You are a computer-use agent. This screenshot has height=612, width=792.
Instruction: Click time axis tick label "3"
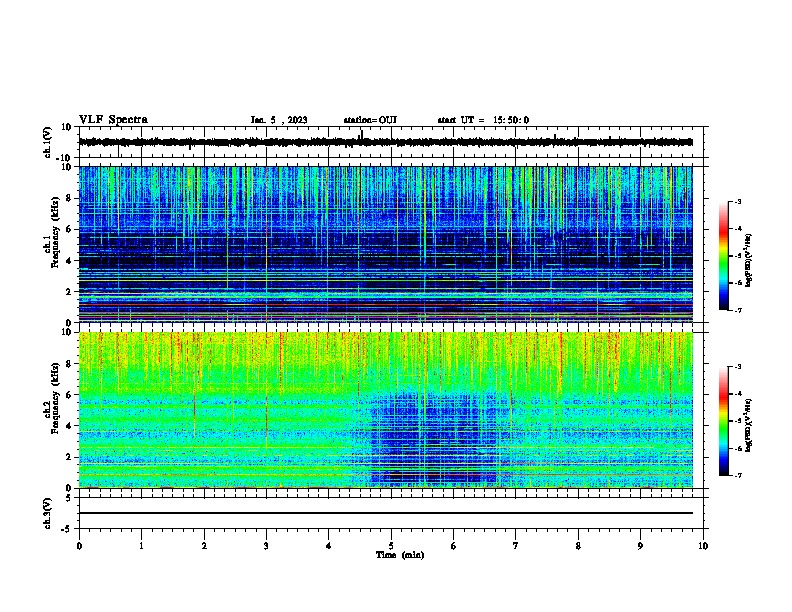(266, 546)
